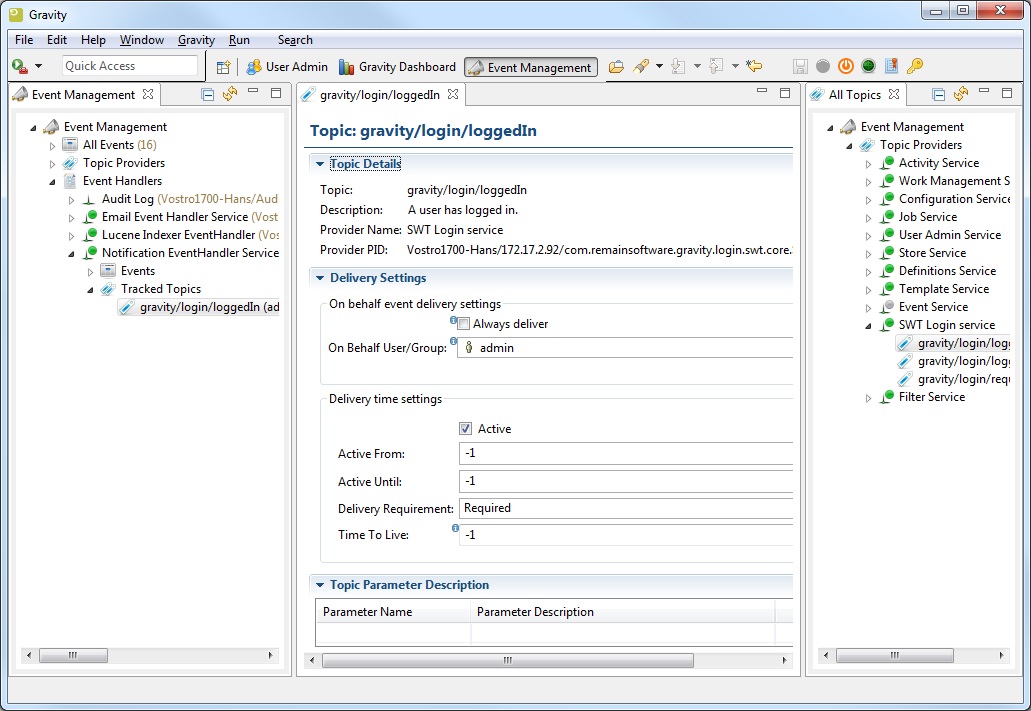Image resolution: width=1031 pixels, height=711 pixels.
Task: Collapse the Topic Details section
Action: 320,164
